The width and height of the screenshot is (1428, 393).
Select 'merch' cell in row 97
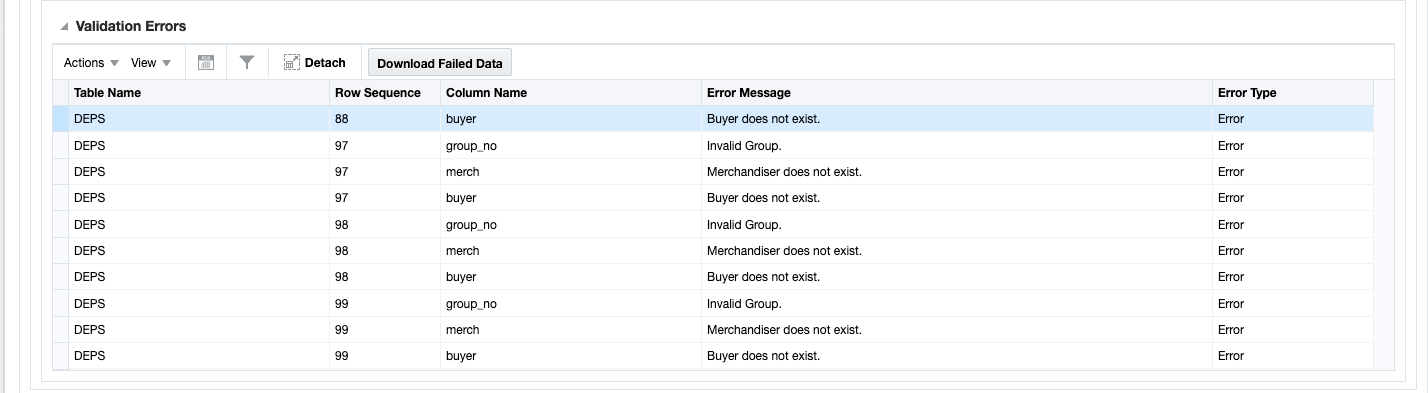[x=571, y=172]
